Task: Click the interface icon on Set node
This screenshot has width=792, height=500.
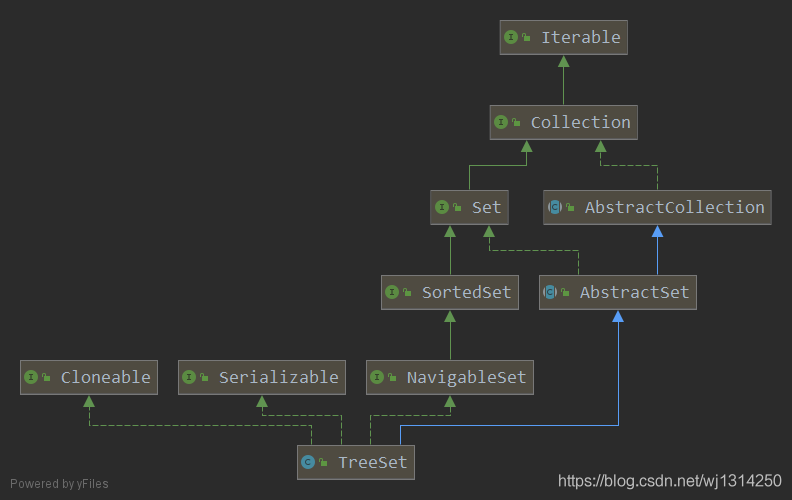Action: pyautogui.click(x=442, y=207)
